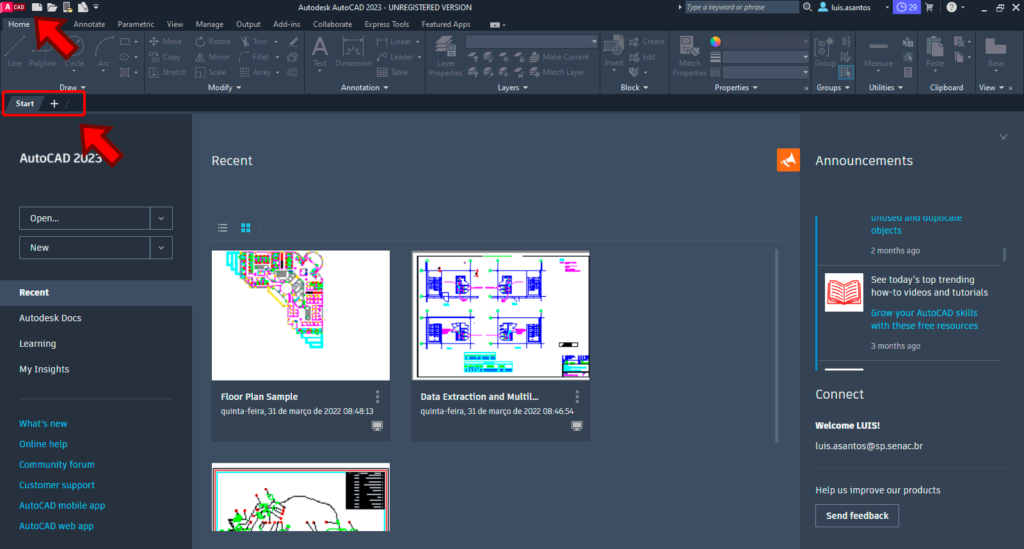Viewport: 1024px width, 549px height.
Task: Open the Manage ribbon tab
Action: coord(209,24)
